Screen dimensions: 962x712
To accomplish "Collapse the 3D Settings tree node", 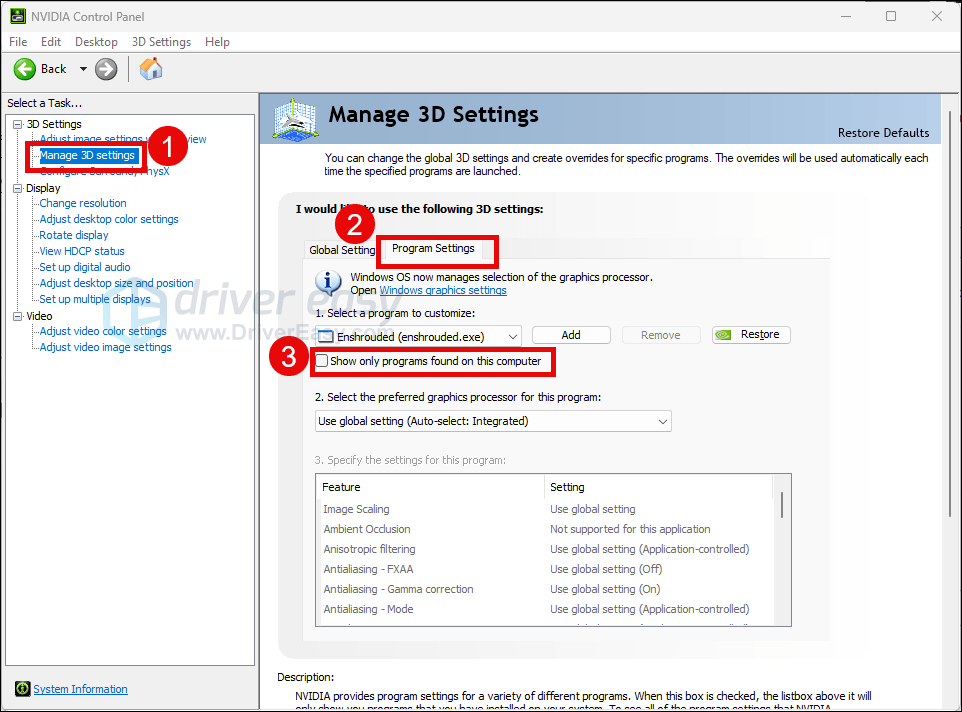I will (17, 124).
